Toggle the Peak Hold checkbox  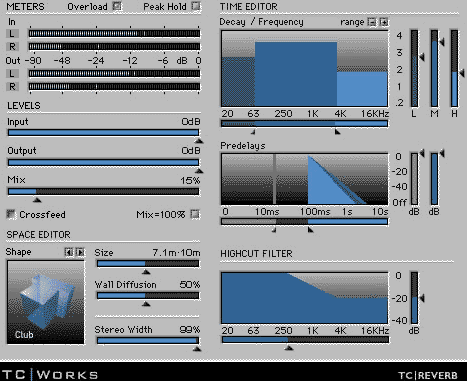(196, 6)
